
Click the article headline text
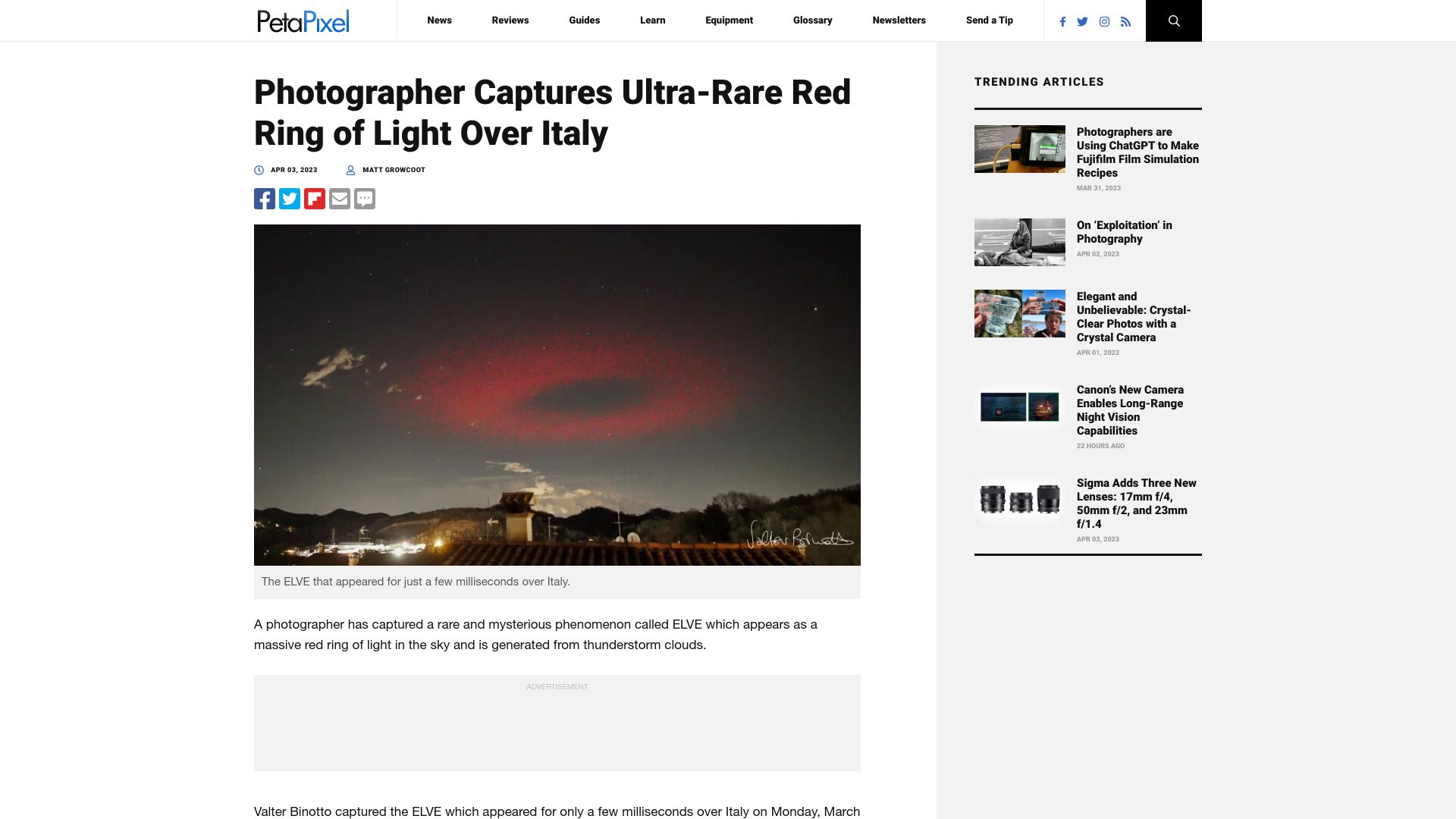[552, 112]
